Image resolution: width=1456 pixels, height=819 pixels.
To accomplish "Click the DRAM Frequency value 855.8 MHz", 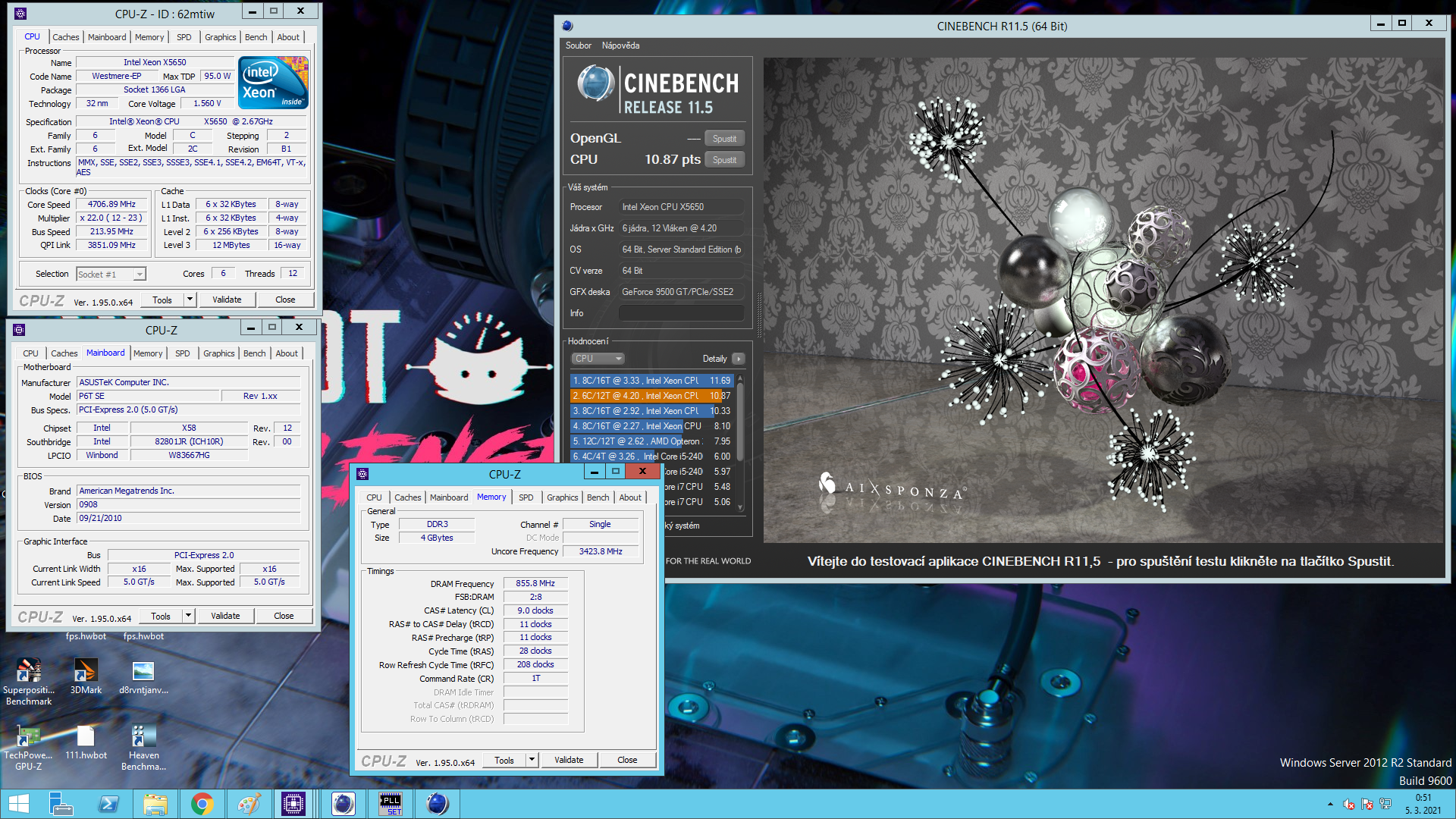I will 535,584.
